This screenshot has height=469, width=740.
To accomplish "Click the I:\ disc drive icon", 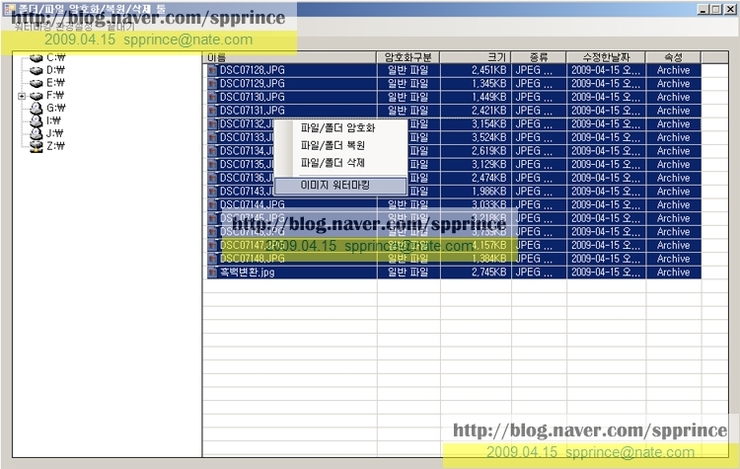I will 36,121.
